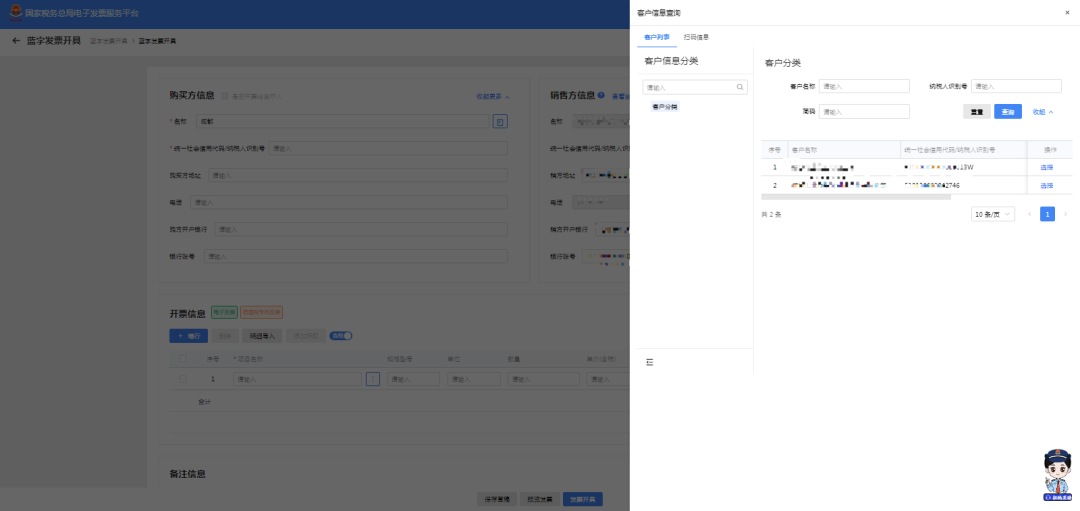Click the 纳税人识别号 input field
This screenshot has height=511, width=1080.
[1015, 86]
